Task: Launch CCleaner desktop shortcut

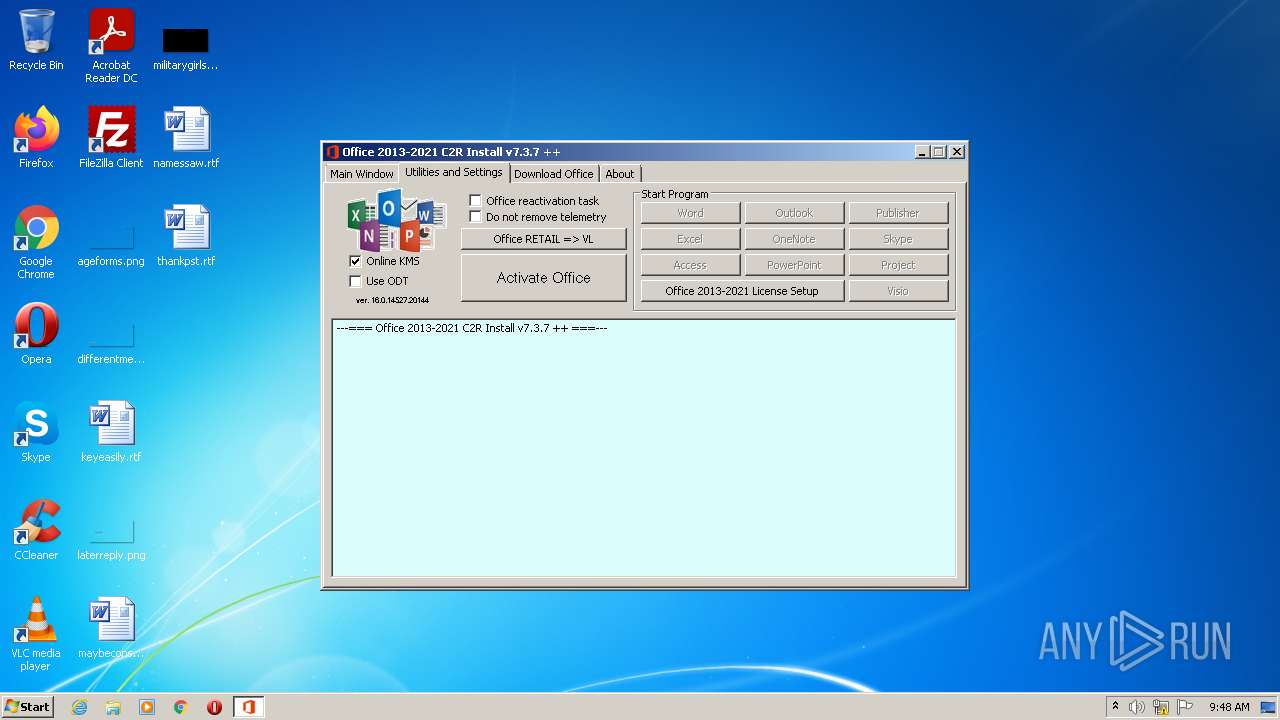Action: (36, 530)
